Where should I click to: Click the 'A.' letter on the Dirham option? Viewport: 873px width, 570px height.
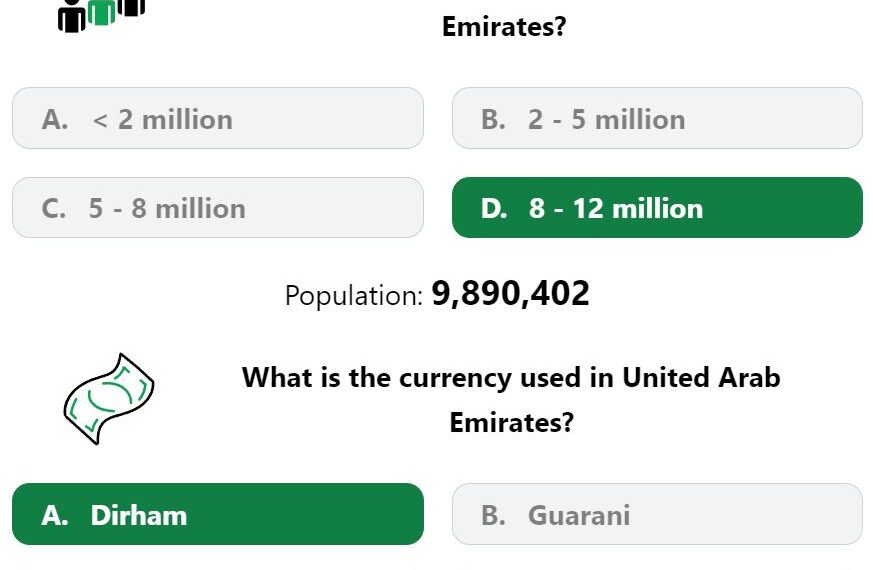pos(55,516)
